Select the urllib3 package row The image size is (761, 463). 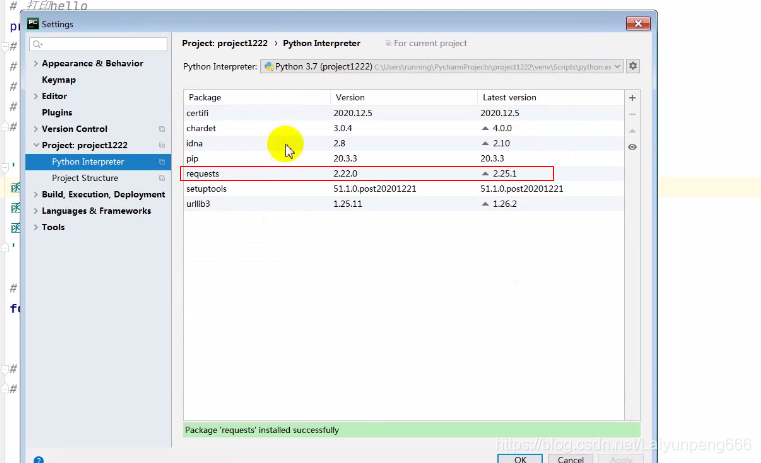coord(404,204)
